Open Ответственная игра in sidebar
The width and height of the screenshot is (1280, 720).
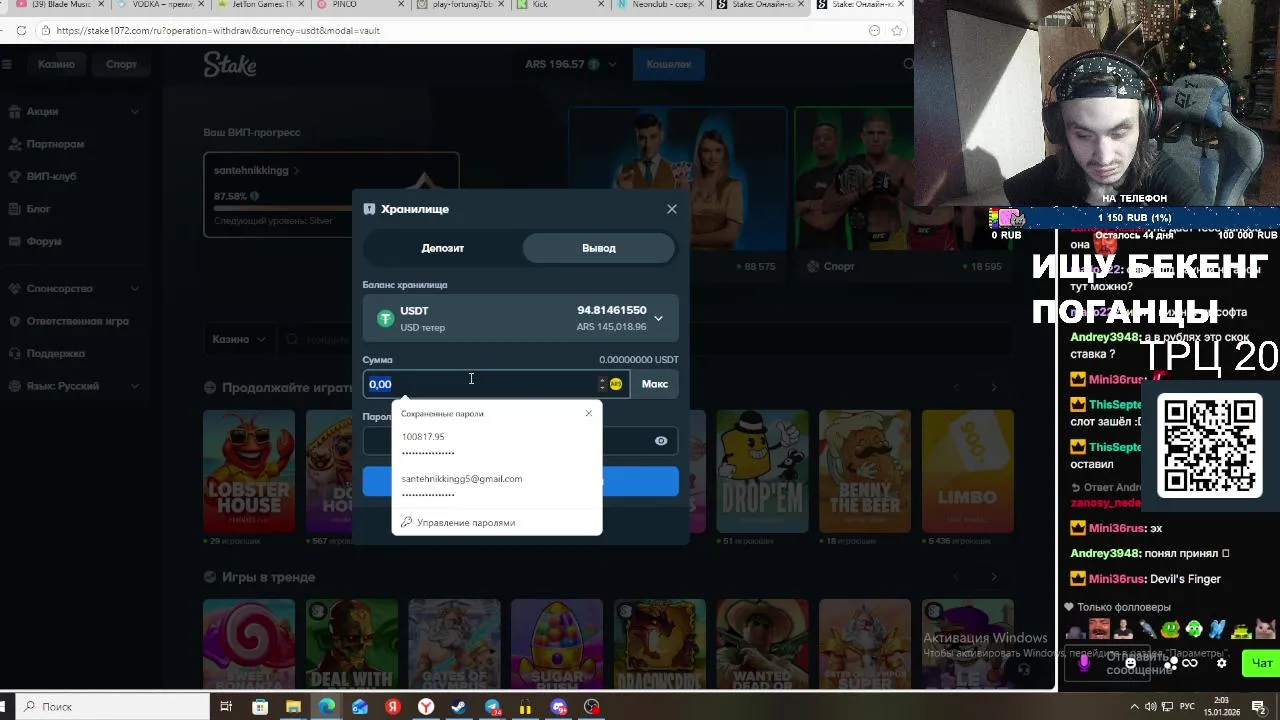[x=73, y=321]
